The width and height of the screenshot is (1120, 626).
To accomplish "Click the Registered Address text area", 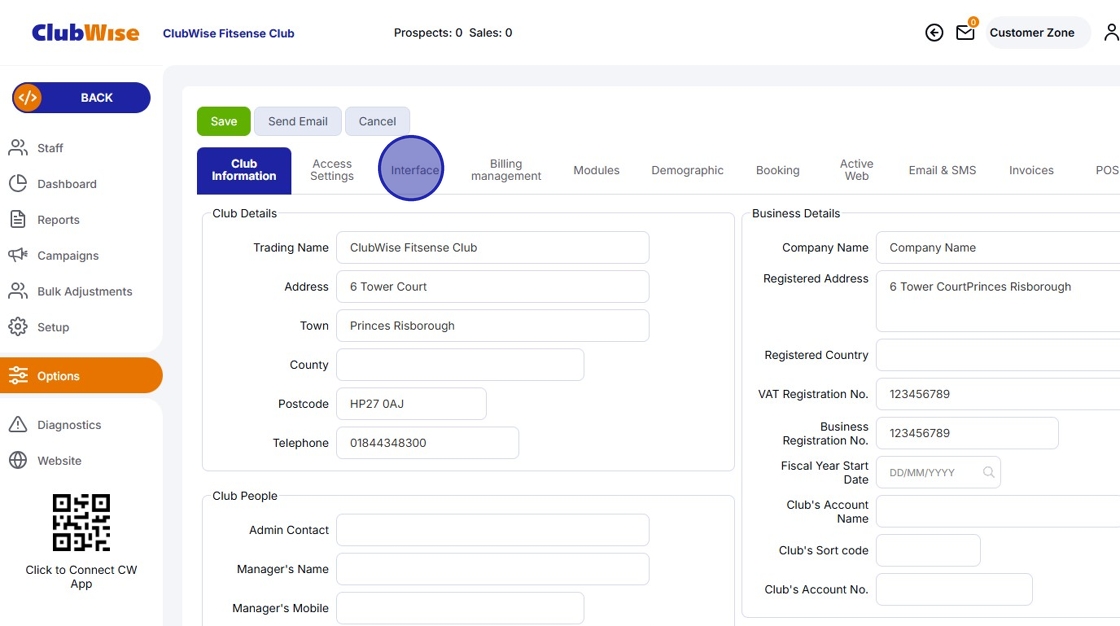I will coord(999,301).
